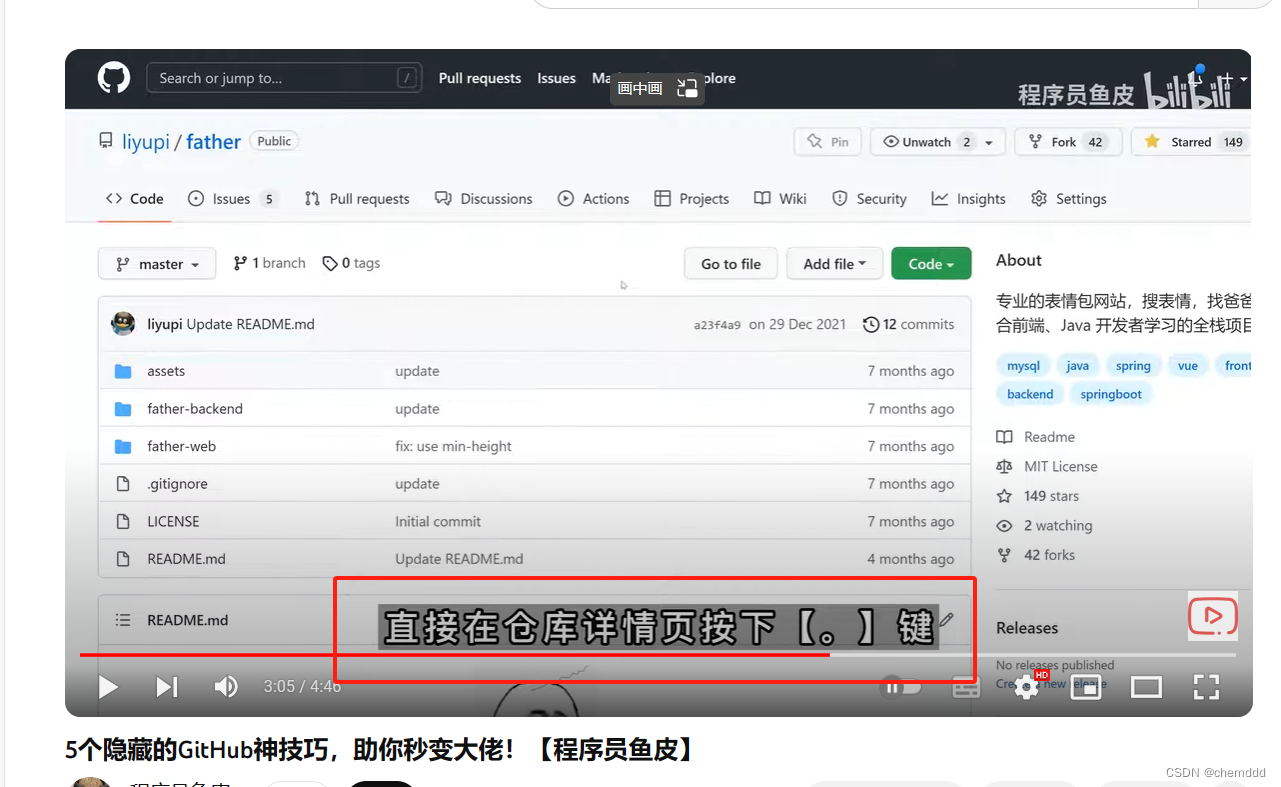1281x787 pixels.
Task: Open Pull requests in GitHub header
Action: click(480, 78)
